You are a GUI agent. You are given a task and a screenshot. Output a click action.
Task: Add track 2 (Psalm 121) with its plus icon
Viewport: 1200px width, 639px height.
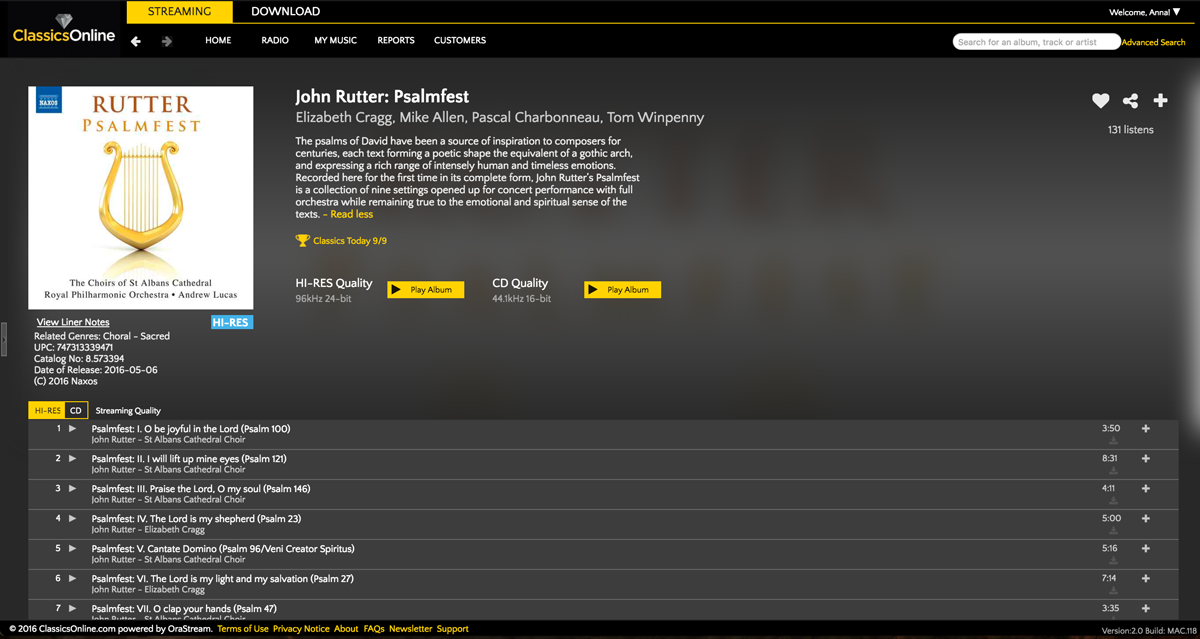coord(1146,459)
